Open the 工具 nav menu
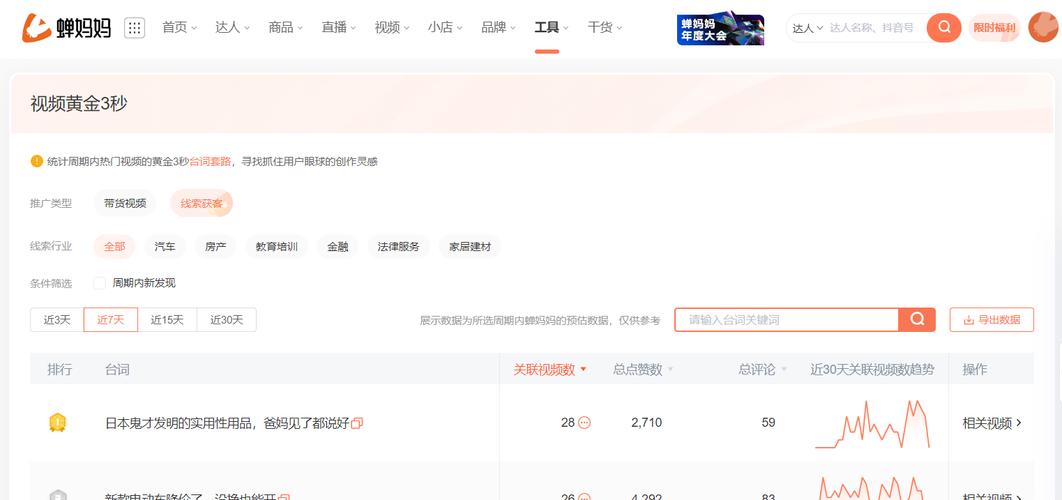This screenshot has width=1062, height=500. (x=551, y=28)
